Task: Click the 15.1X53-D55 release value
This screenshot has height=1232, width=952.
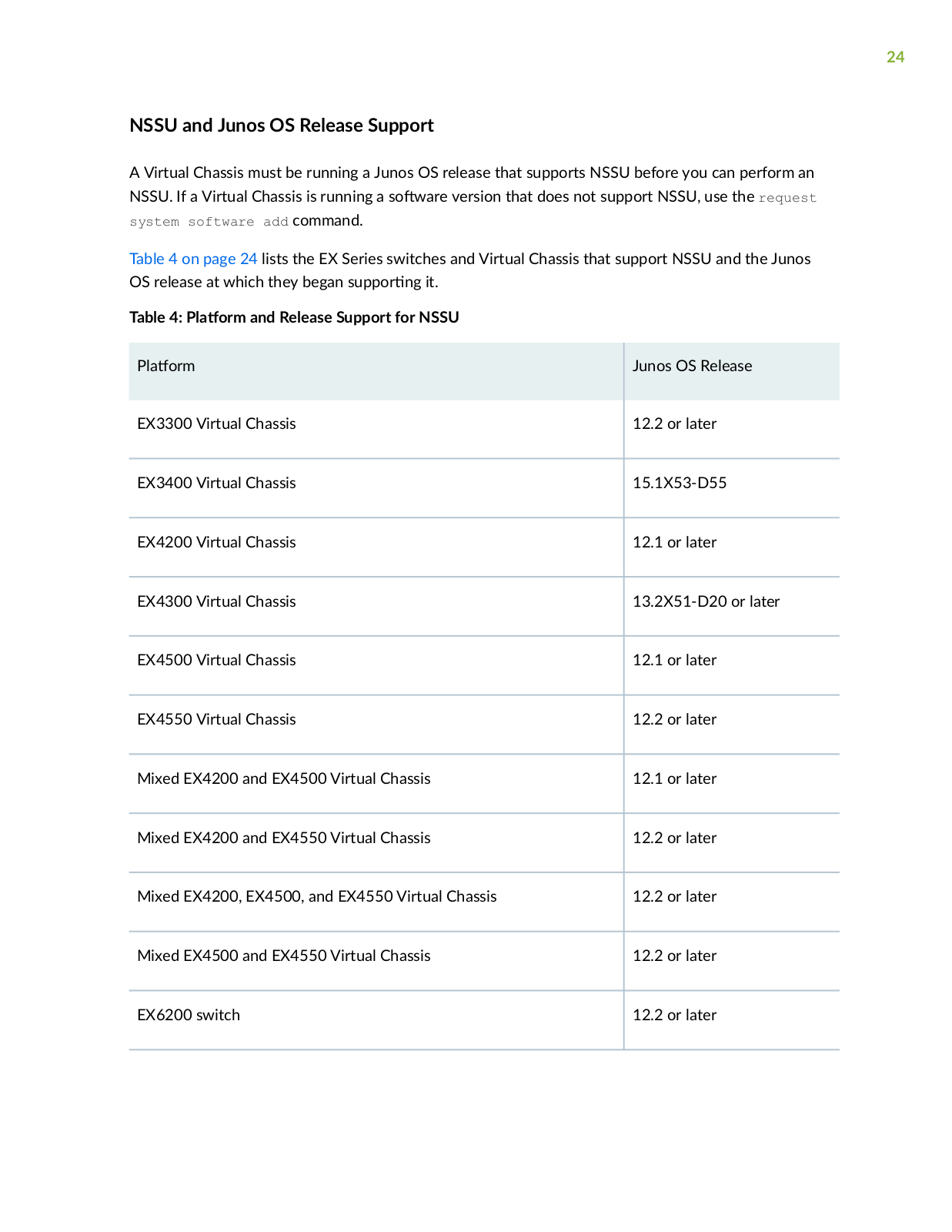Action: (680, 483)
